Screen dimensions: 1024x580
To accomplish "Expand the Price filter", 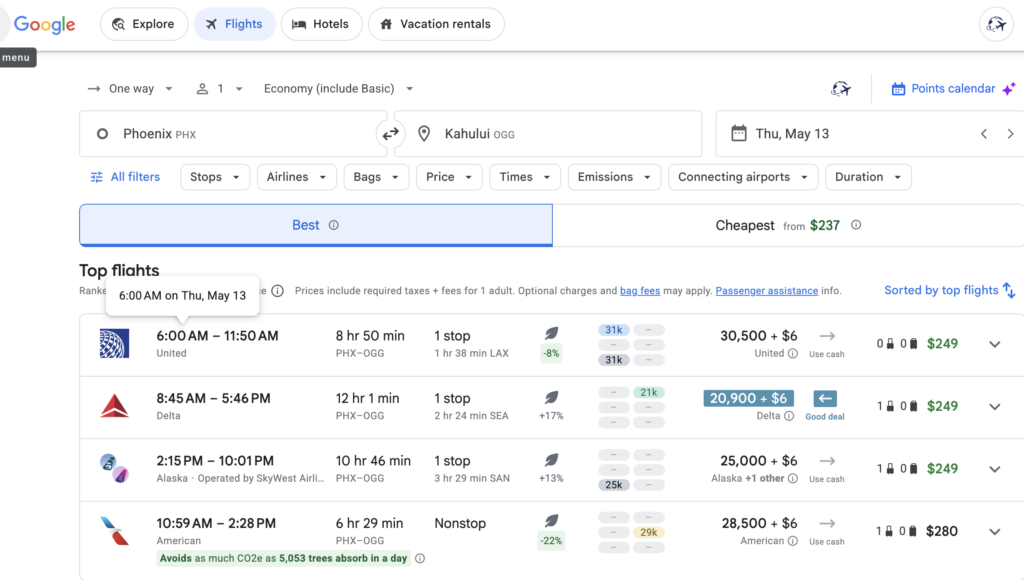I will 449,177.
